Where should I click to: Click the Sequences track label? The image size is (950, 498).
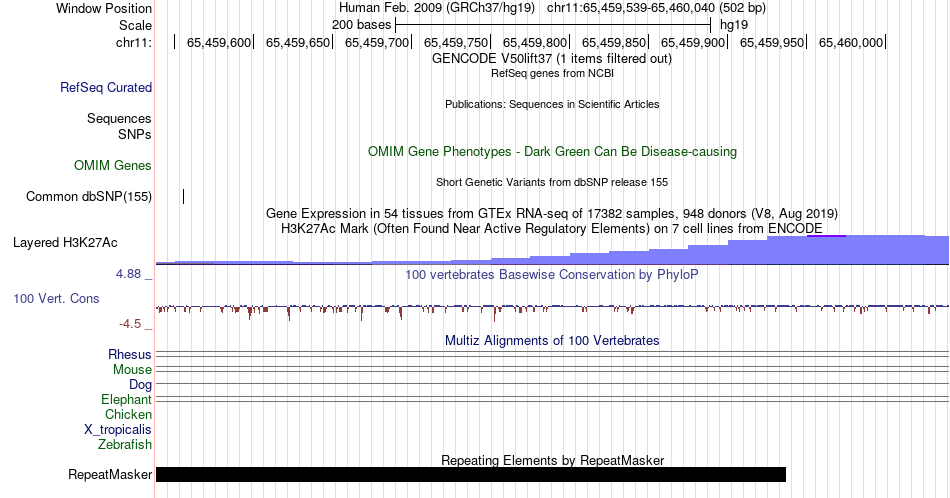coord(119,118)
